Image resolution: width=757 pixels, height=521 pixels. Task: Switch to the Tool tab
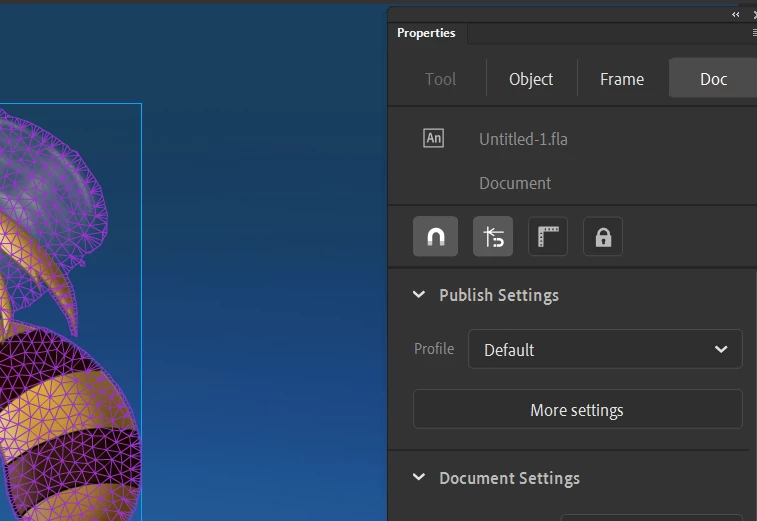pos(440,79)
